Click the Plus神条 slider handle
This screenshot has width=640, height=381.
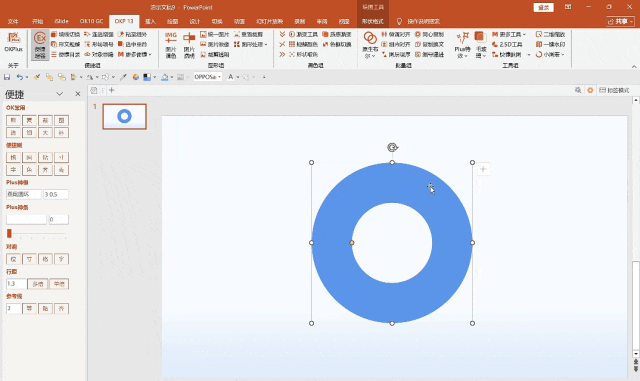9,234
